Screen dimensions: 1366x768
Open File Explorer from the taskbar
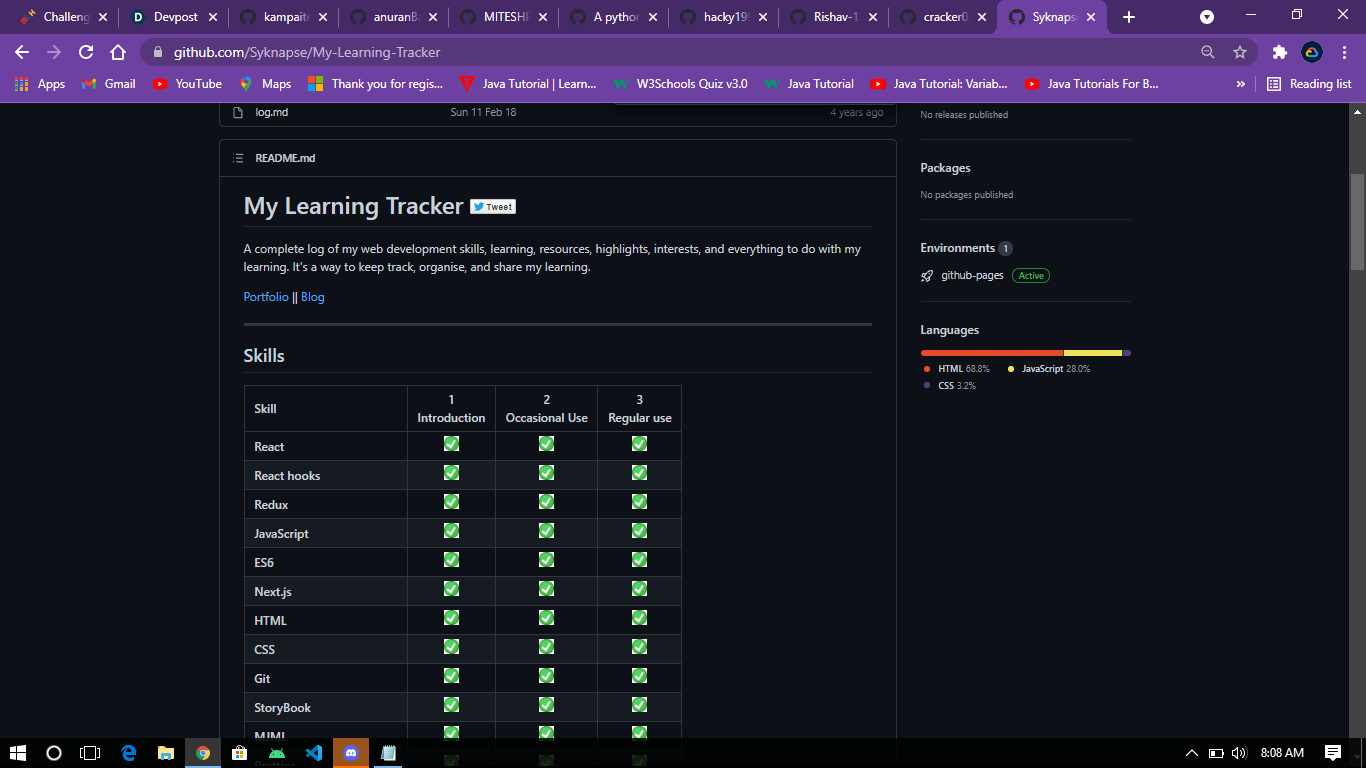[x=166, y=752]
